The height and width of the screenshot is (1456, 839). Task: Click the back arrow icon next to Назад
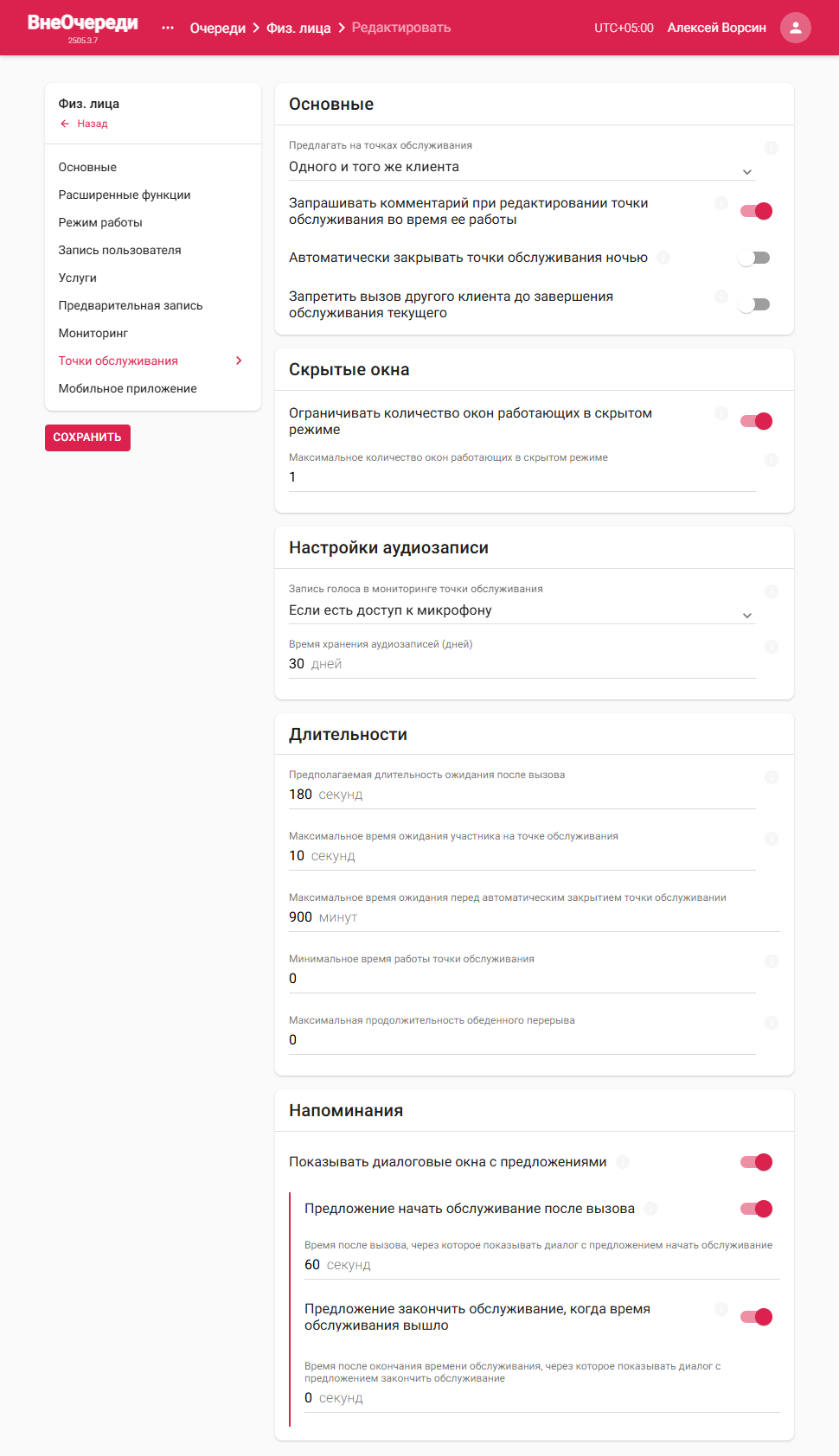[x=65, y=124]
